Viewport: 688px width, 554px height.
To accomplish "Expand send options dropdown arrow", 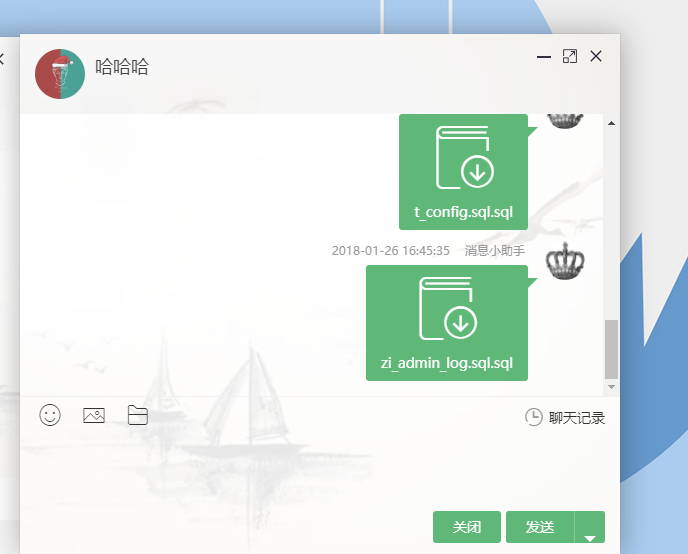I will pyautogui.click(x=590, y=527).
